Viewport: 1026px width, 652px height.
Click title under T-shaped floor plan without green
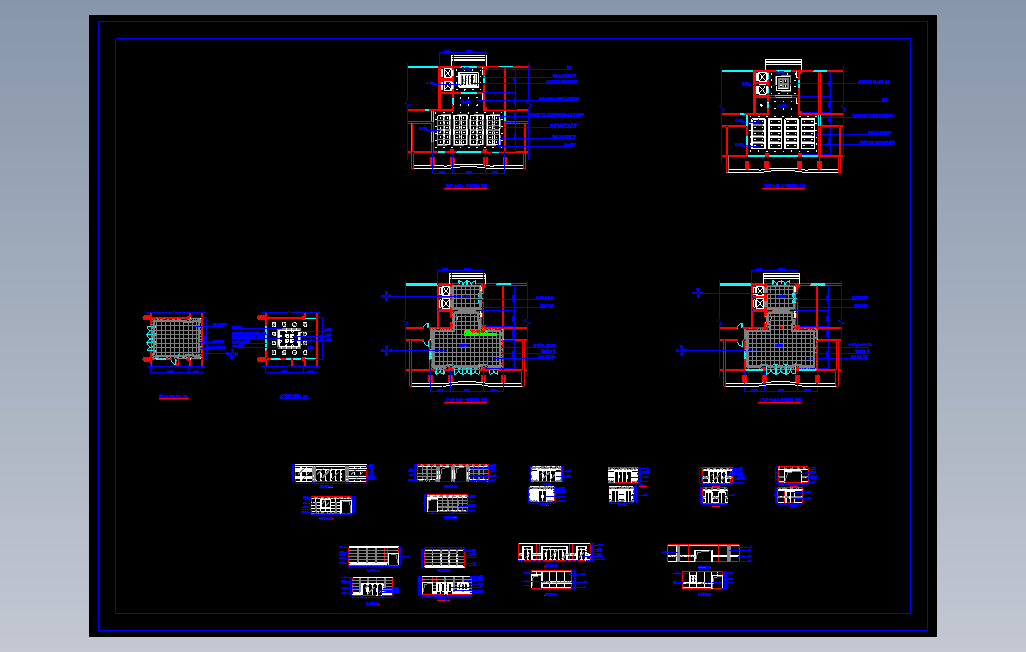(x=780, y=401)
